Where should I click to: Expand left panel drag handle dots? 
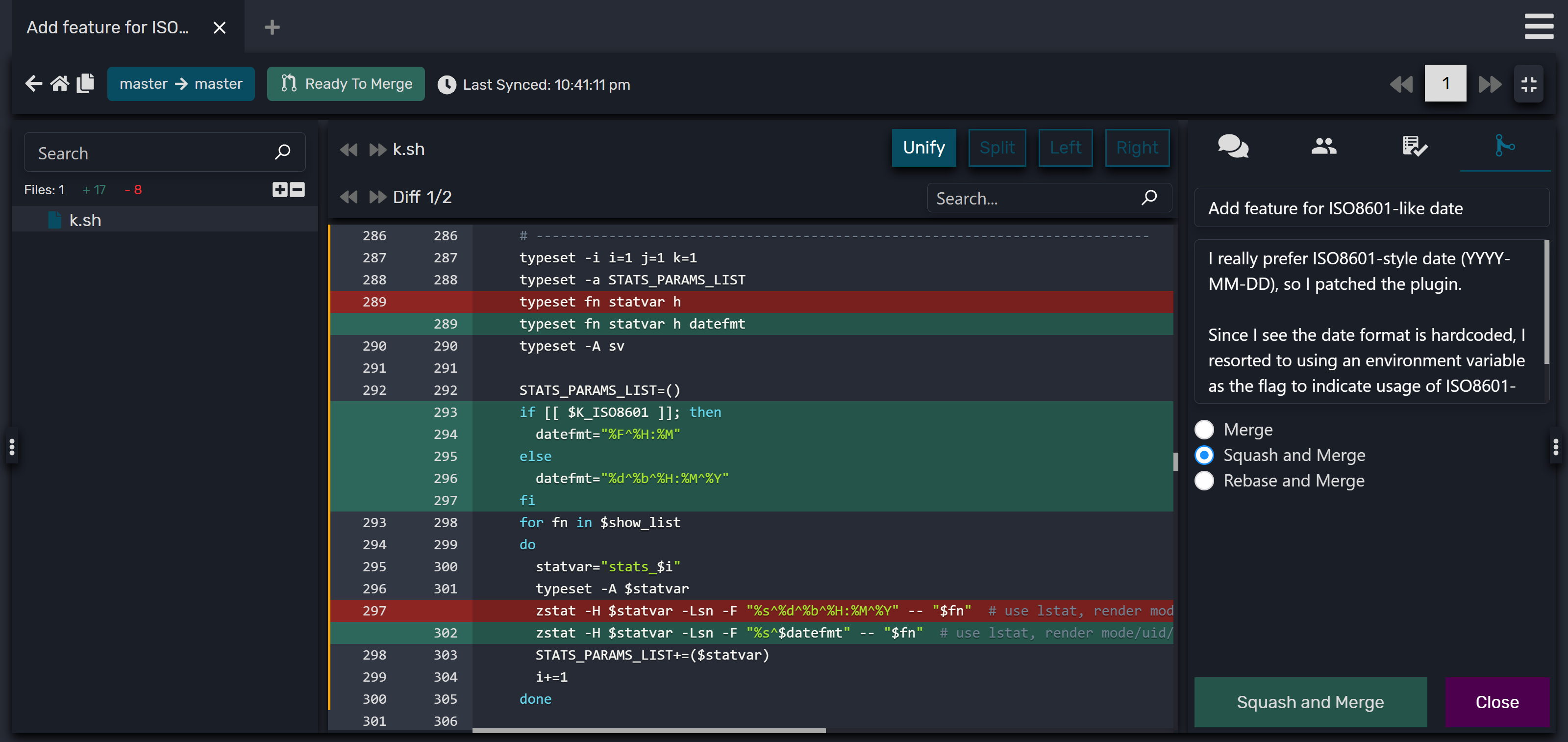click(12, 447)
